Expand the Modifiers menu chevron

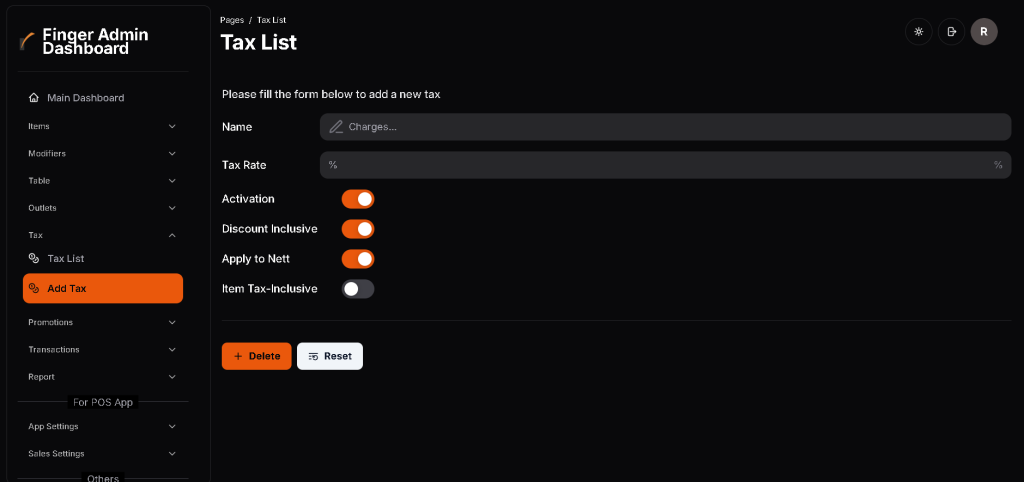[172, 154]
